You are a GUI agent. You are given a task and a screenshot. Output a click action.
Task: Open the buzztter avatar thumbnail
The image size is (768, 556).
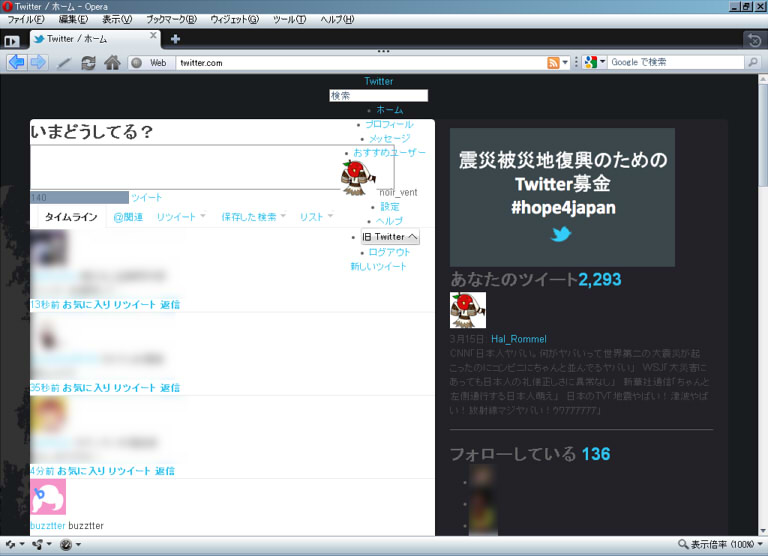point(48,497)
